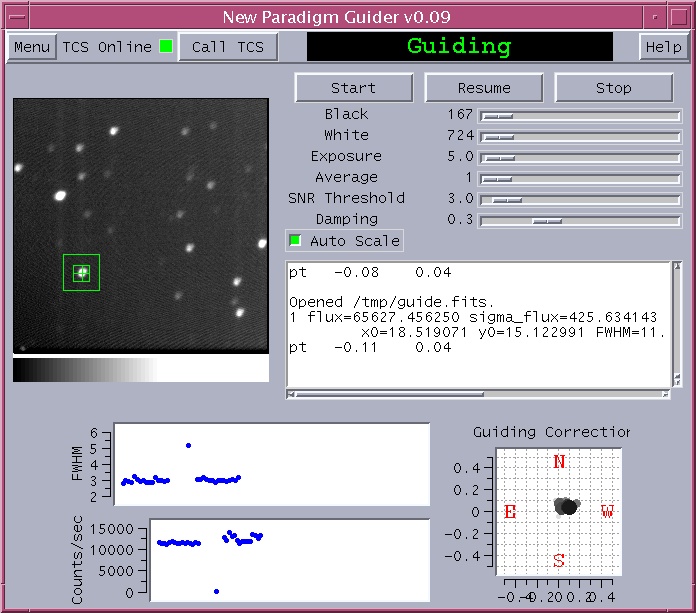Image resolution: width=696 pixels, height=613 pixels.
Task: Stop guiding with the Stop button
Action: pyautogui.click(x=613, y=88)
